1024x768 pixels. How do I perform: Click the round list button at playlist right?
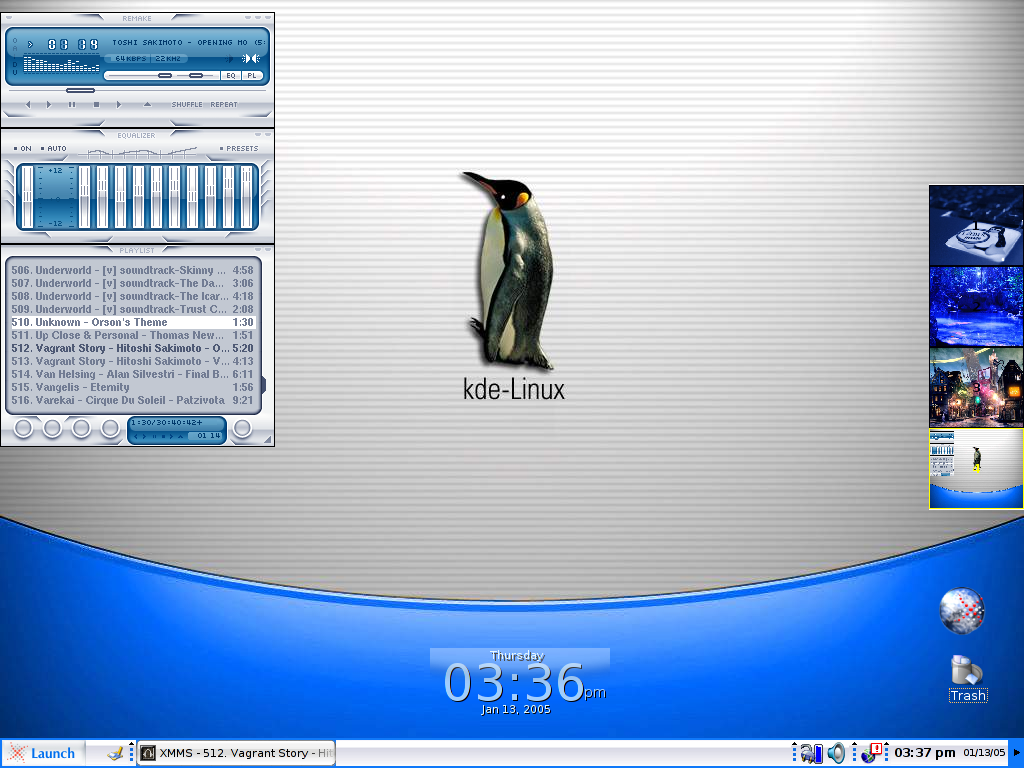point(242,428)
